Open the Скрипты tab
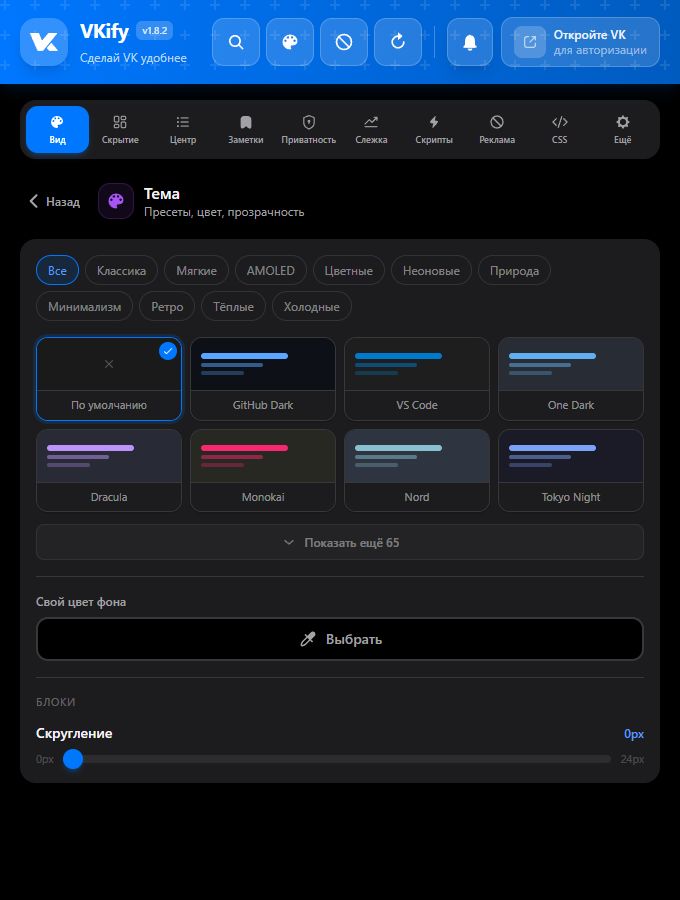The height and width of the screenshot is (900, 680). coord(434,130)
